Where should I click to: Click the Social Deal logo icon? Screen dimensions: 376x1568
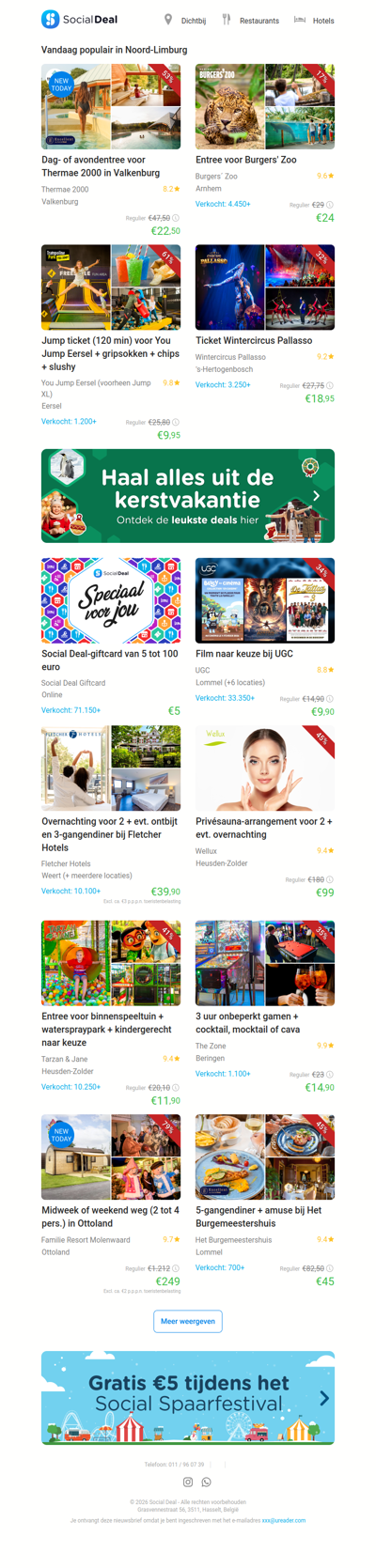[51, 19]
